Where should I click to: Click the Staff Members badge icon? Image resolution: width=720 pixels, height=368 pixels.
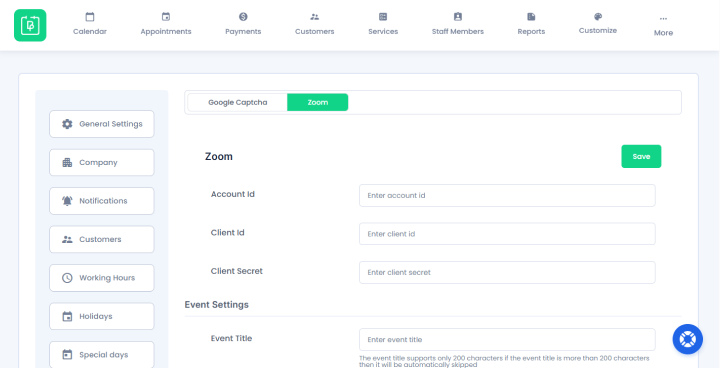pyautogui.click(x=458, y=17)
